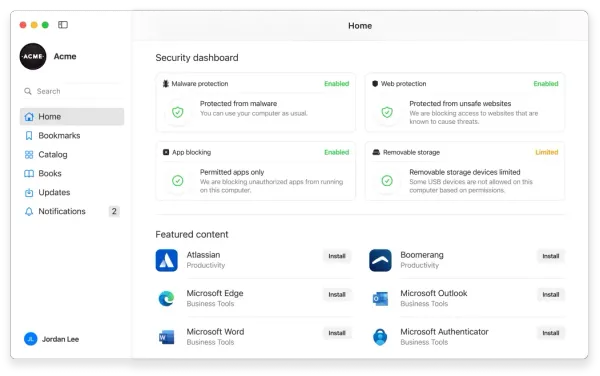Open the Updates section

(x=72, y=192)
